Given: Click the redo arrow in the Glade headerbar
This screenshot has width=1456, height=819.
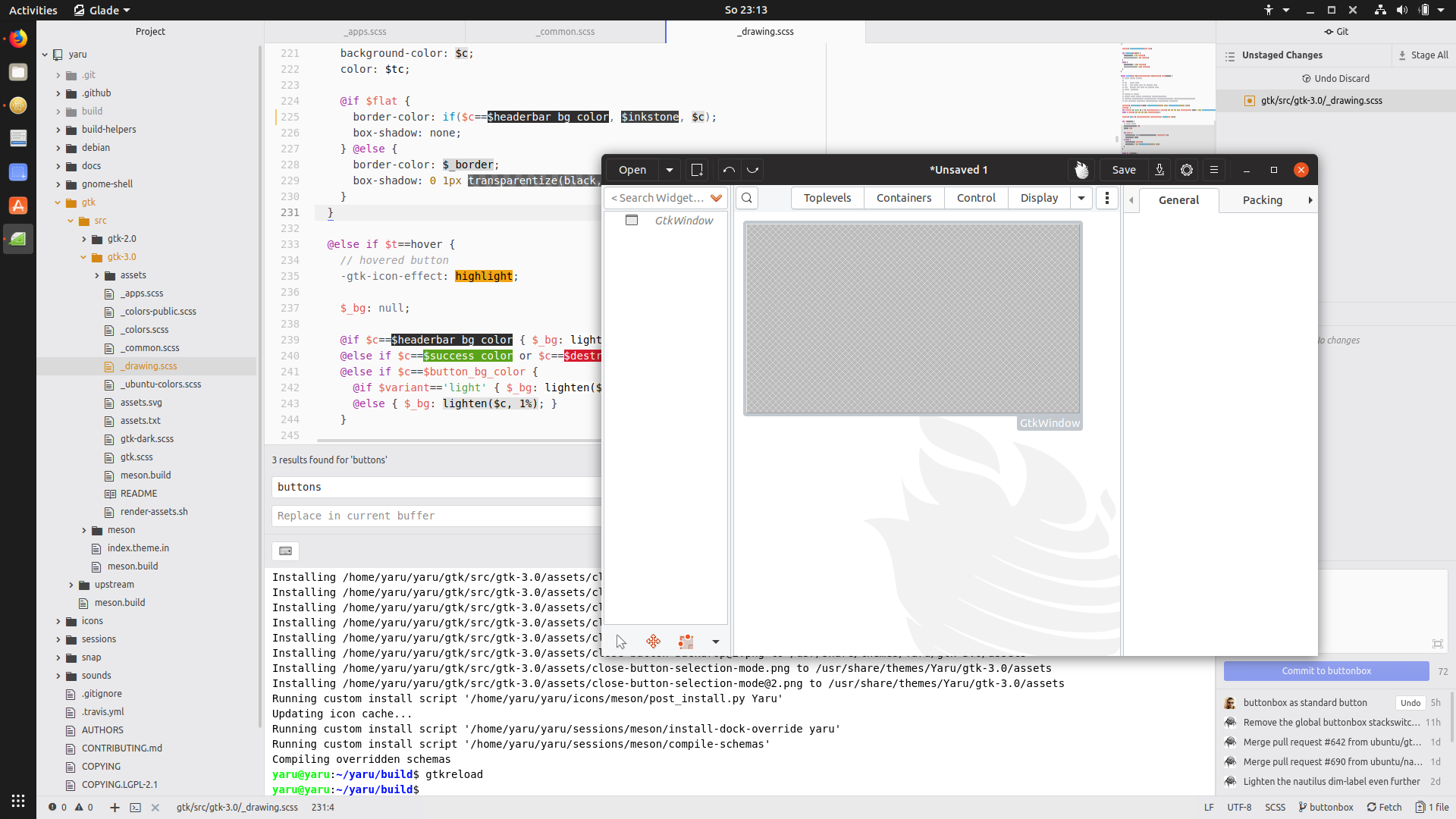Looking at the screenshot, I should tap(753, 170).
